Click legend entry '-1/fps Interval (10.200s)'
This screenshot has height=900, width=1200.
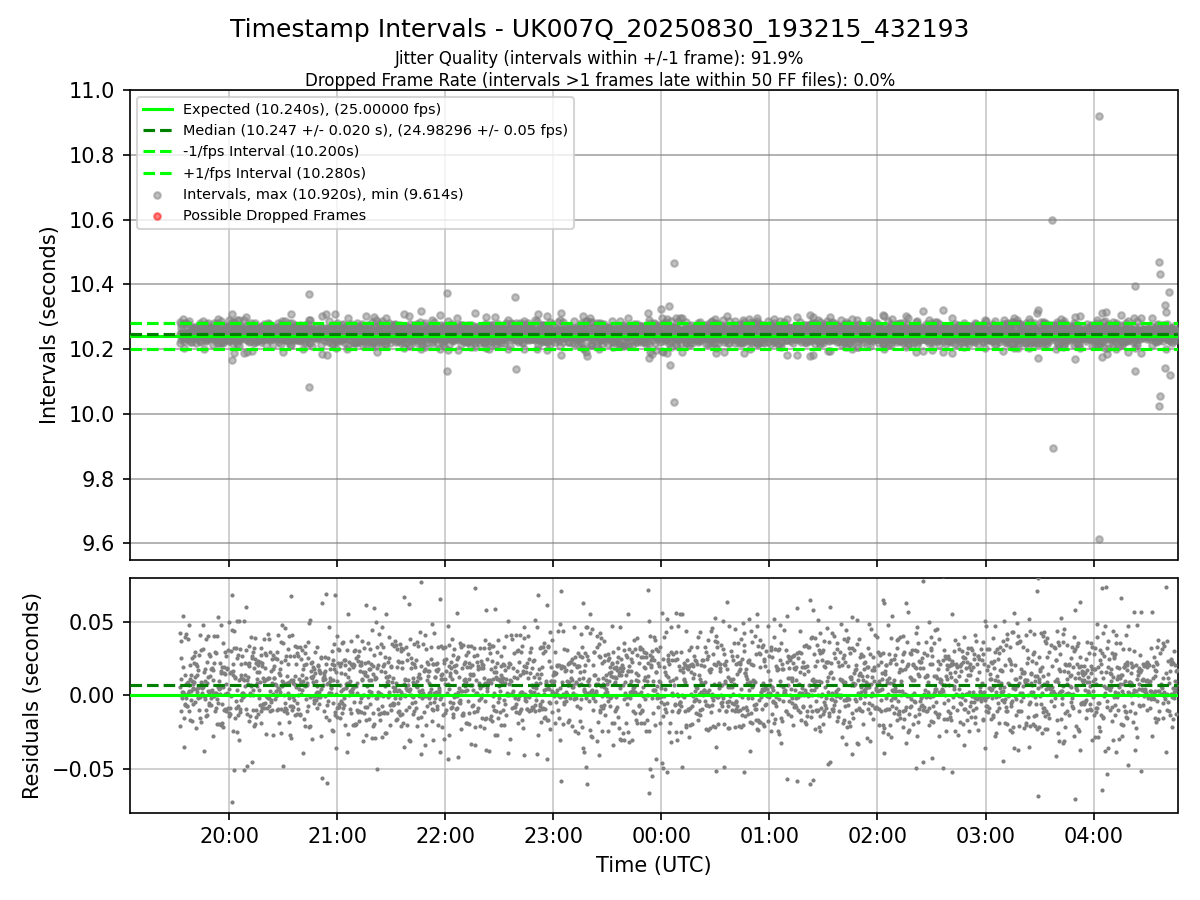coord(270,151)
